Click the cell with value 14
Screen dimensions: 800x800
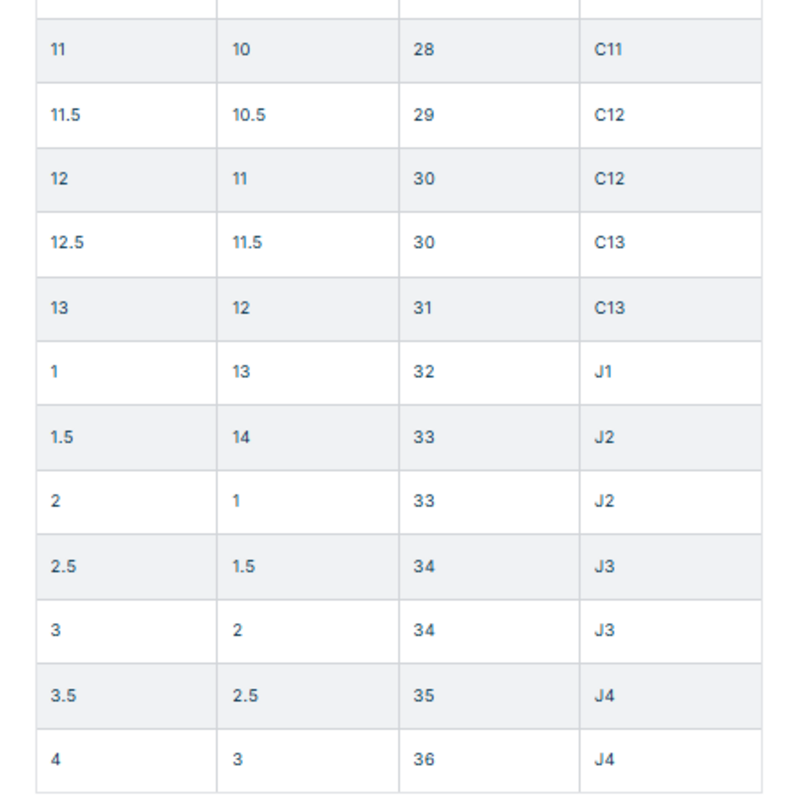point(241,437)
